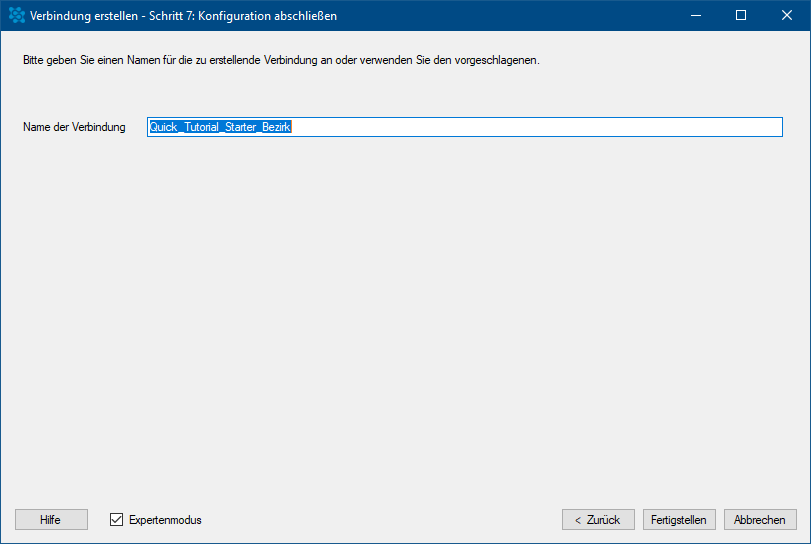Open Hilfe for this step
This screenshot has height=544, width=811.
(51, 520)
